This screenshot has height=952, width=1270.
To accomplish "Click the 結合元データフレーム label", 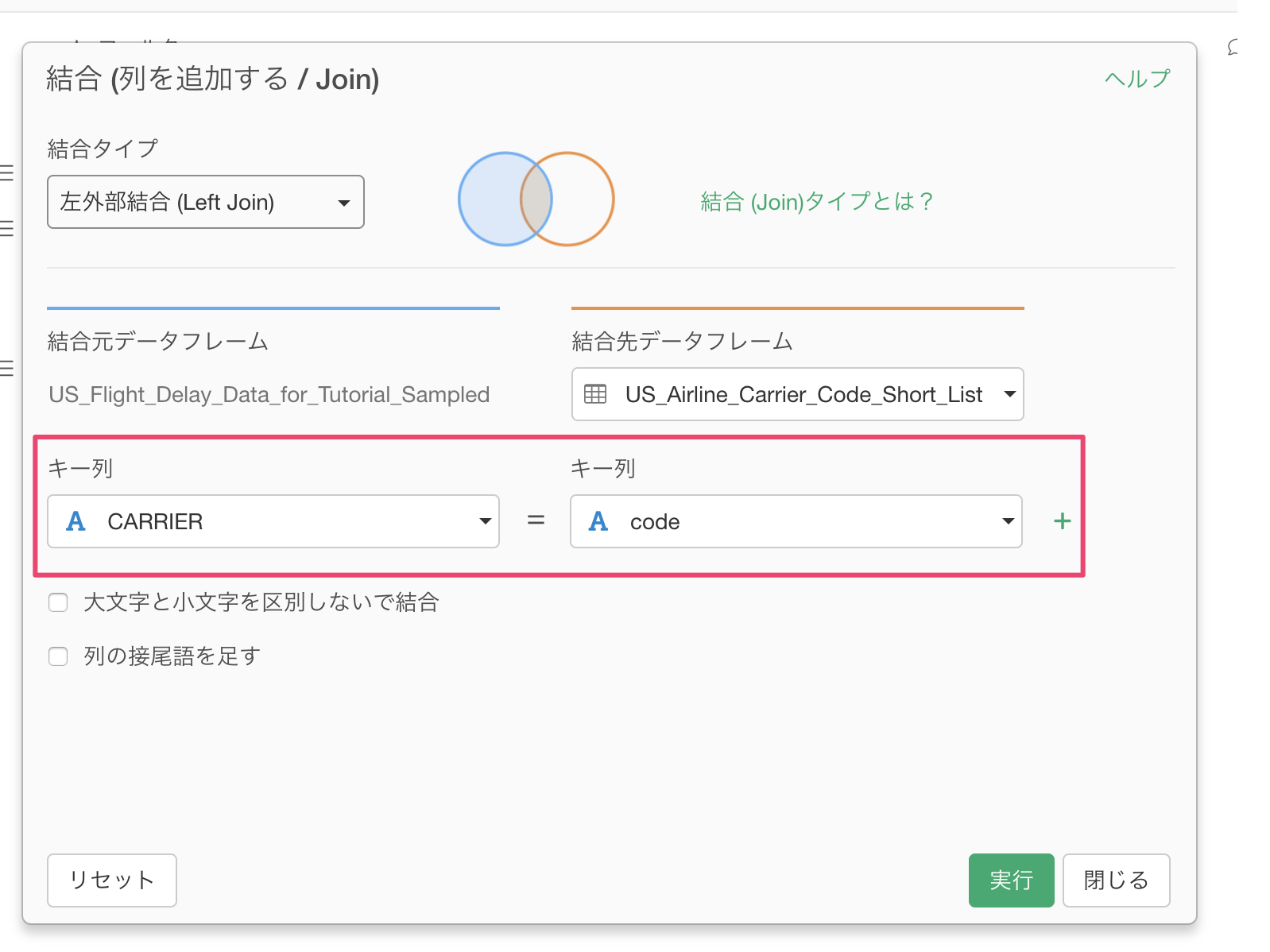I will pos(158,342).
